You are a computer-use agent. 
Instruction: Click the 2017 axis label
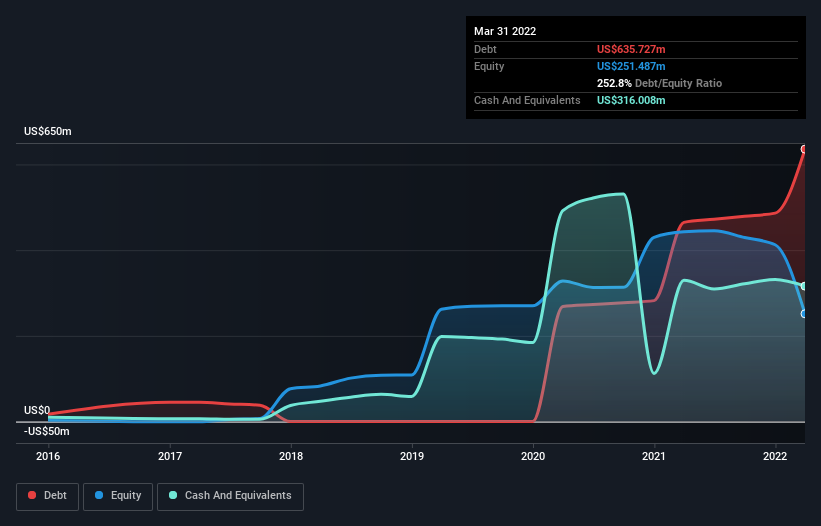tap(170, 456)
